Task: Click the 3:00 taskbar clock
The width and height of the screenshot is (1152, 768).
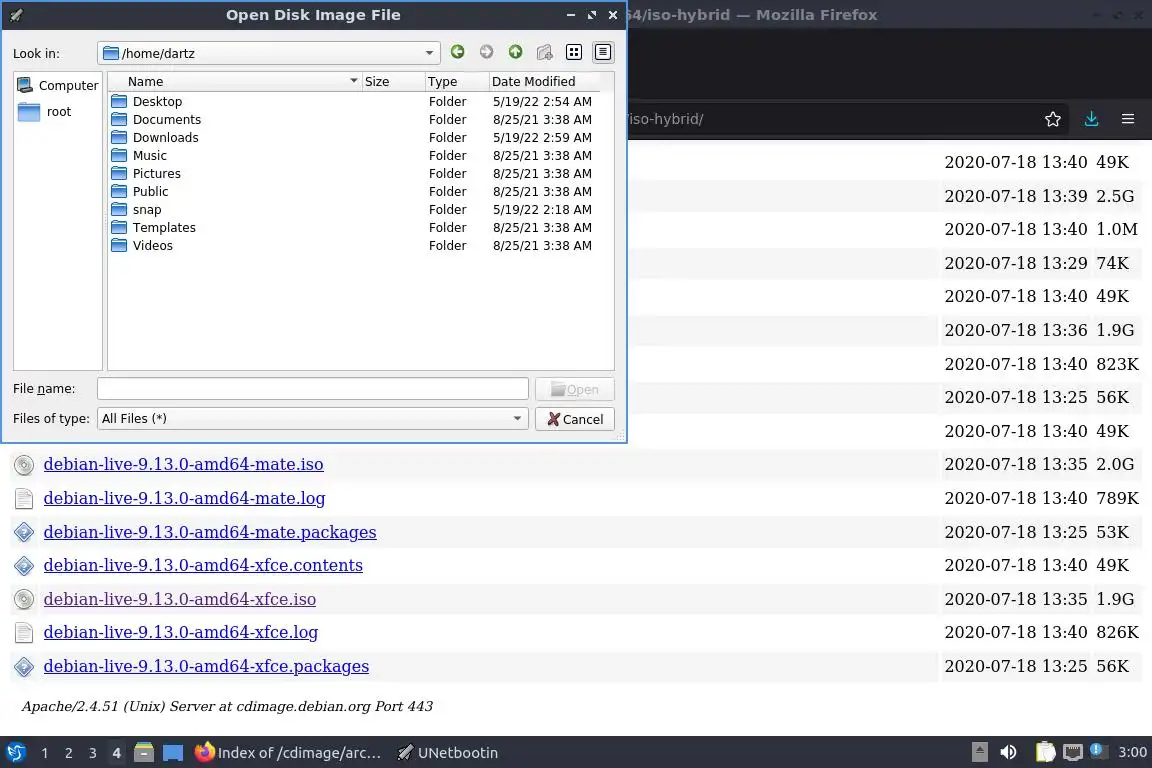Action: (1132, 753)
